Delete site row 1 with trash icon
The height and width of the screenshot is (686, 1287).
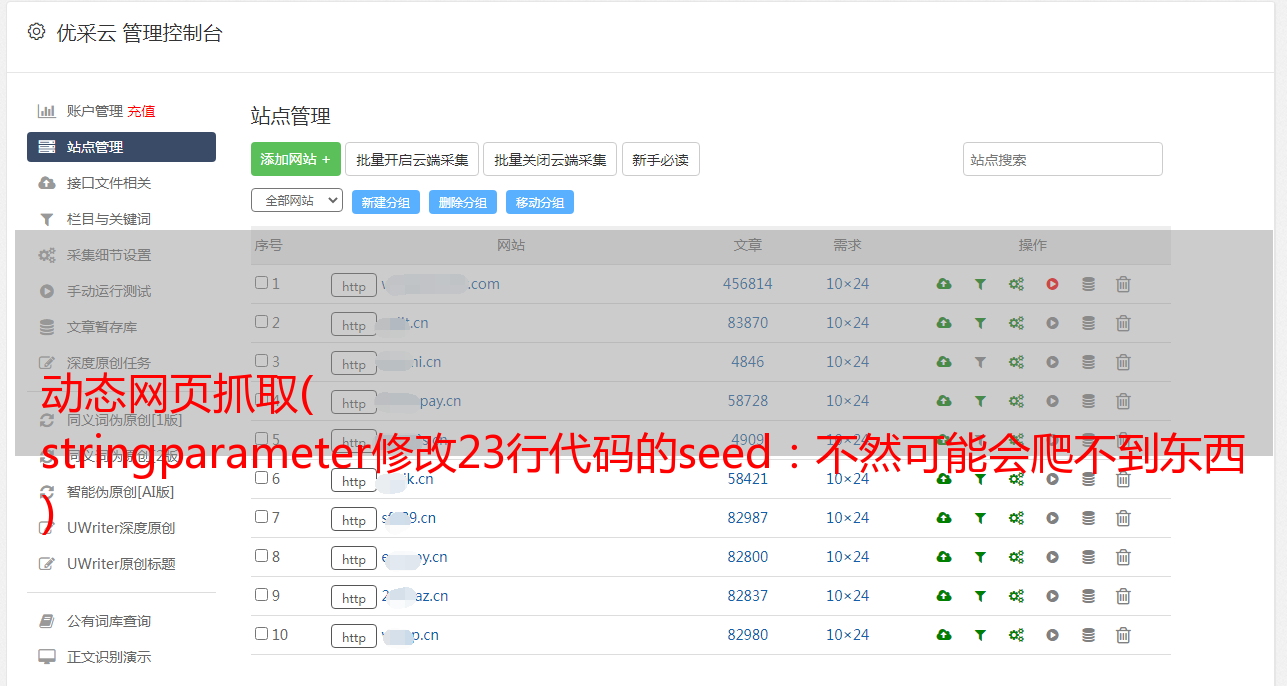pos(1123,284)
